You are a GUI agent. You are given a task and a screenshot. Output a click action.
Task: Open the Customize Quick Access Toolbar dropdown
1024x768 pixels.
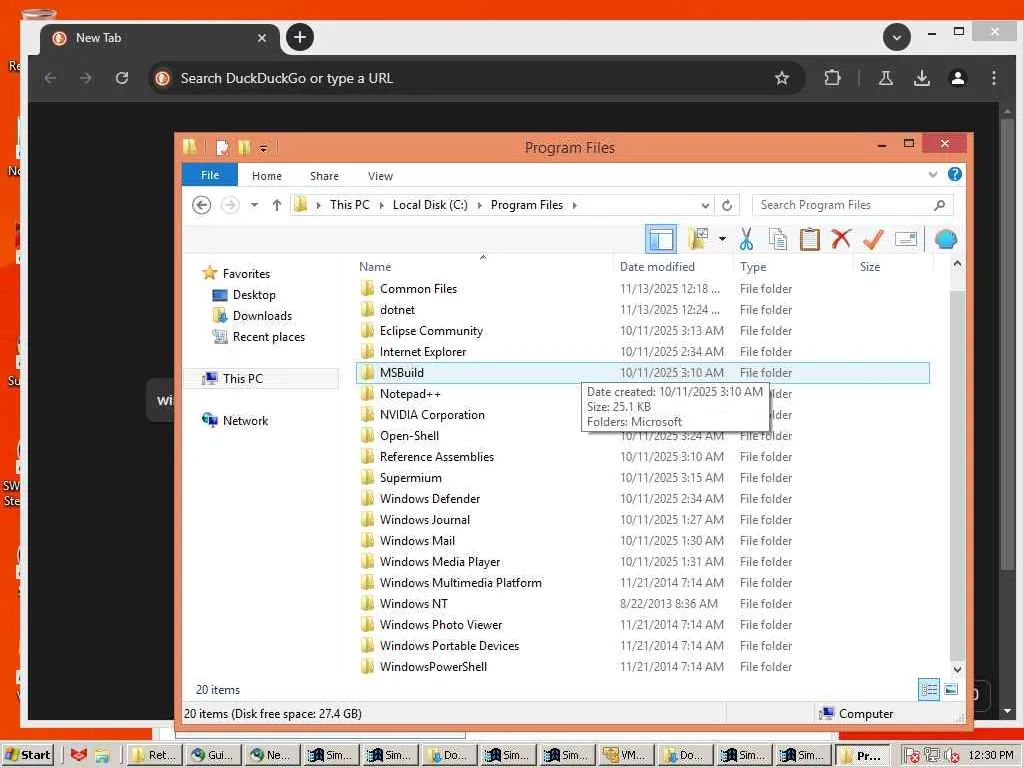pos(263,148)
